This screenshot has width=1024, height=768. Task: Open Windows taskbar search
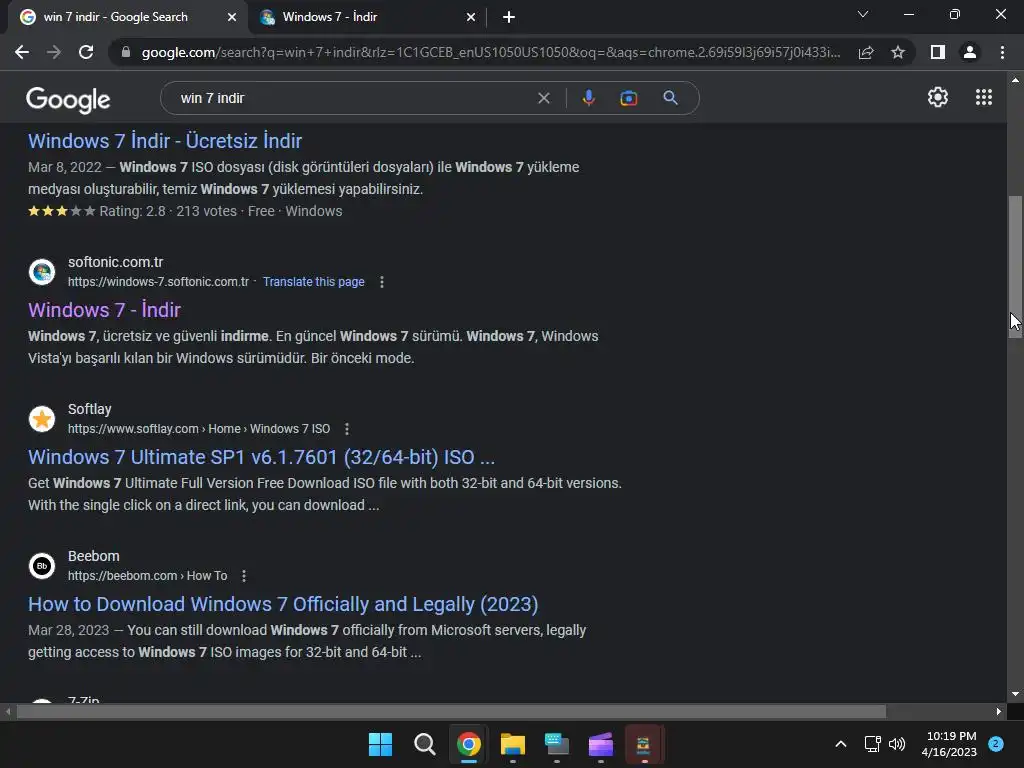(x=424, y=744)
